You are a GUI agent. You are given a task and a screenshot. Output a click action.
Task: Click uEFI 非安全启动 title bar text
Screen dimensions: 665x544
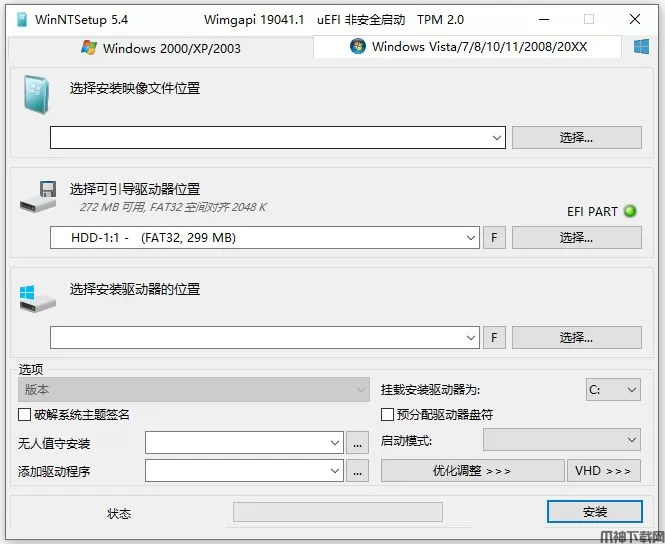pos(361,20)
